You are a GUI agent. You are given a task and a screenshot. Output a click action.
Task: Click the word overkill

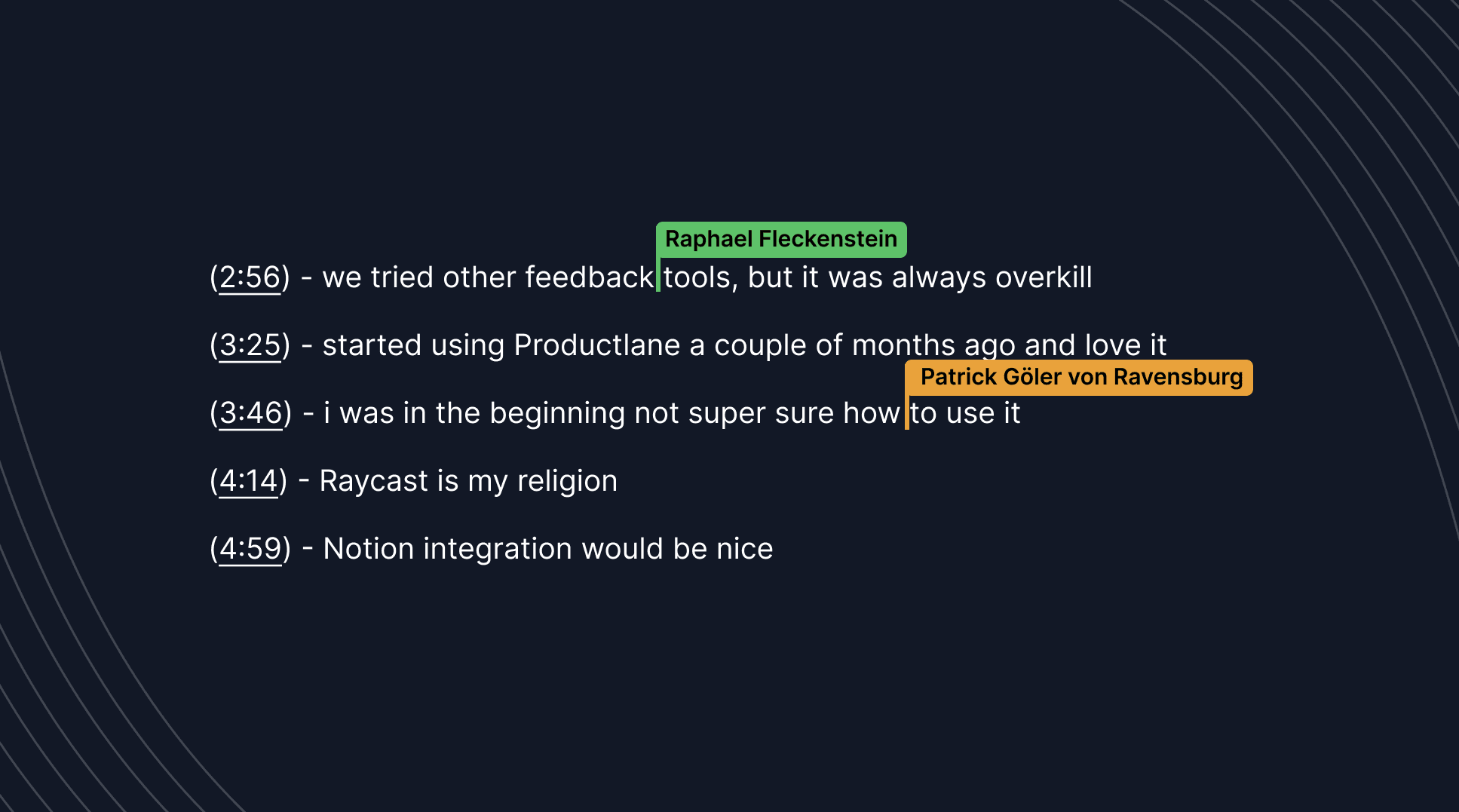(1043, 277)
